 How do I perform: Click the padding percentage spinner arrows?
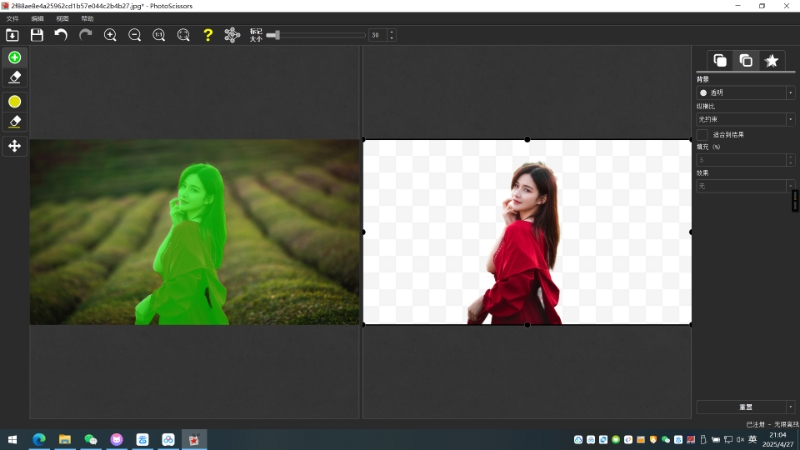[790, 160]
